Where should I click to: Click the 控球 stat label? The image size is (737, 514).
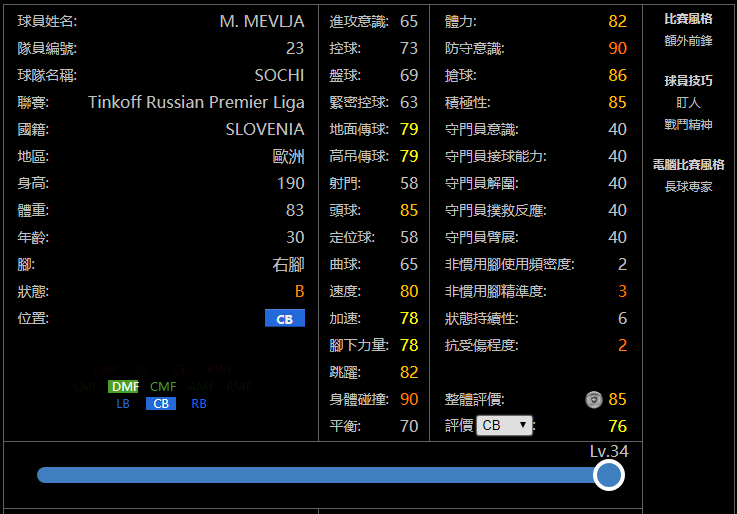[345, 48]
